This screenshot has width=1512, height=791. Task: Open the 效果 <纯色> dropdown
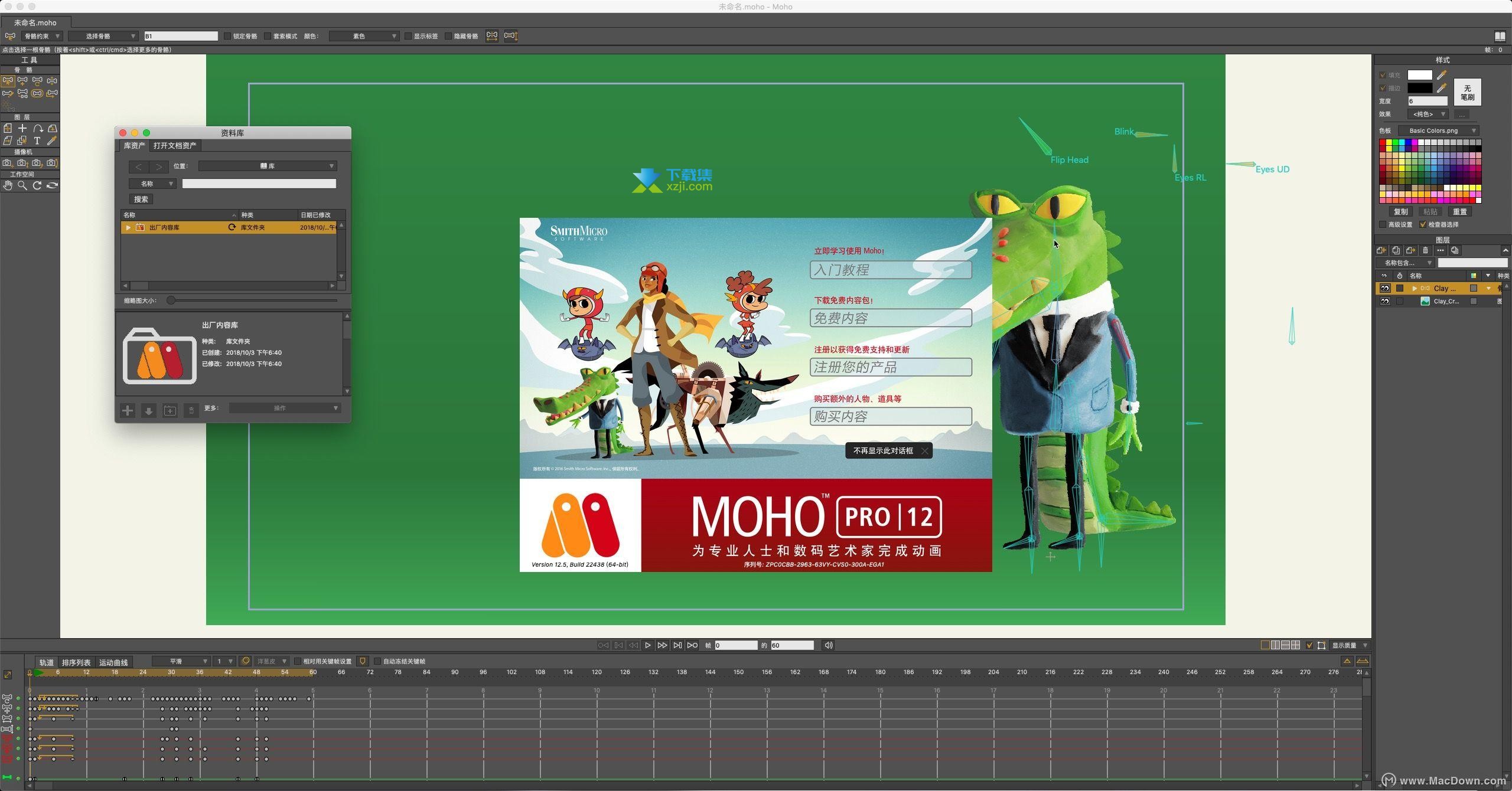pyautogui.click(x=1428, y=114)
